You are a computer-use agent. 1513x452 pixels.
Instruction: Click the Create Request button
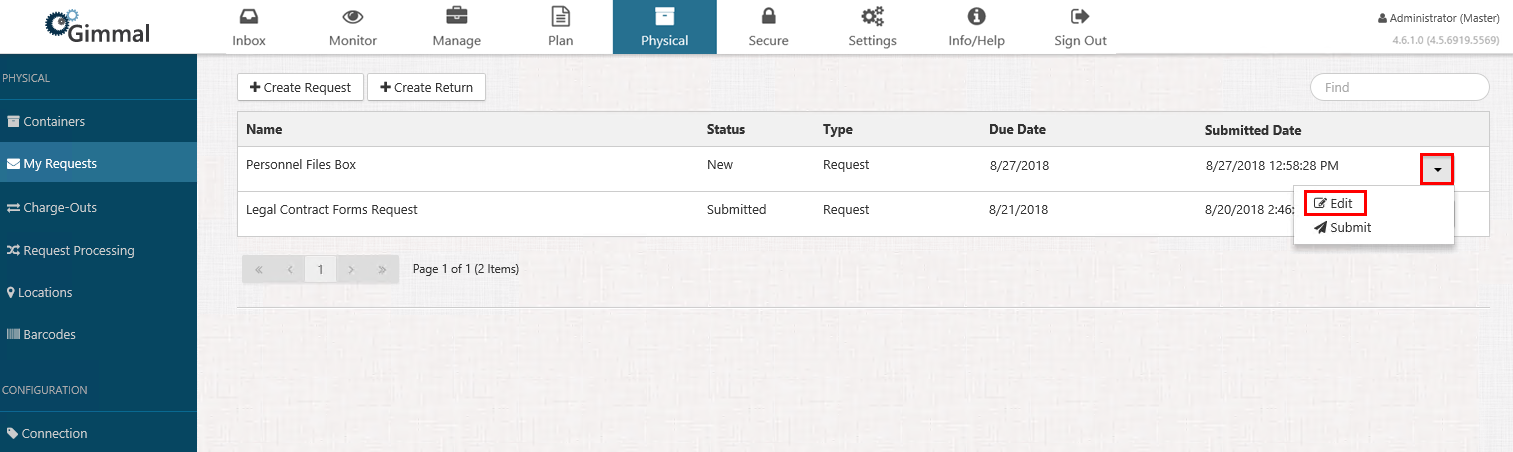click(x=300, y=87)
